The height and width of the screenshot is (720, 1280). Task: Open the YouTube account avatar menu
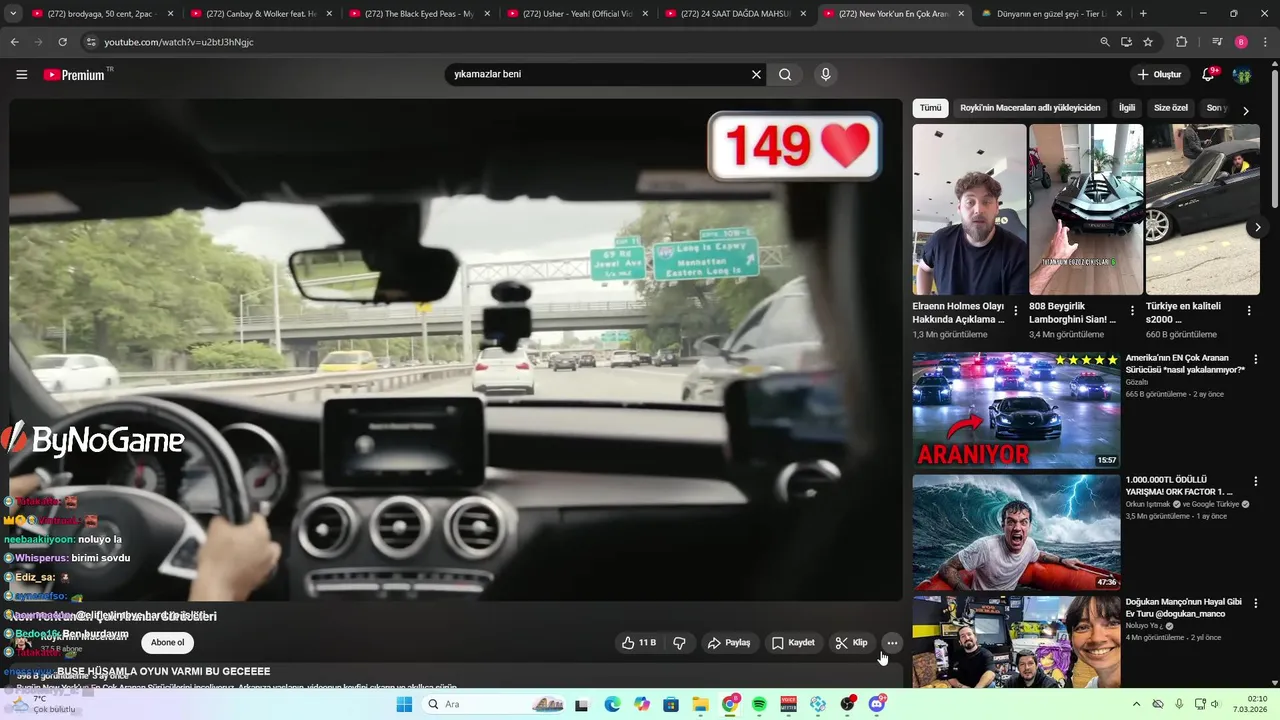1242,75
